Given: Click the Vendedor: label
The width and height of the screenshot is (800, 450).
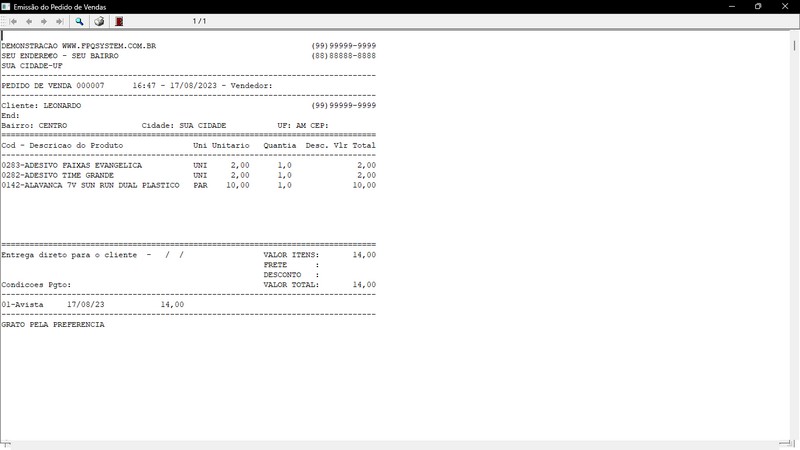Looking at the screenshot, I should click(x=252, y=86).
